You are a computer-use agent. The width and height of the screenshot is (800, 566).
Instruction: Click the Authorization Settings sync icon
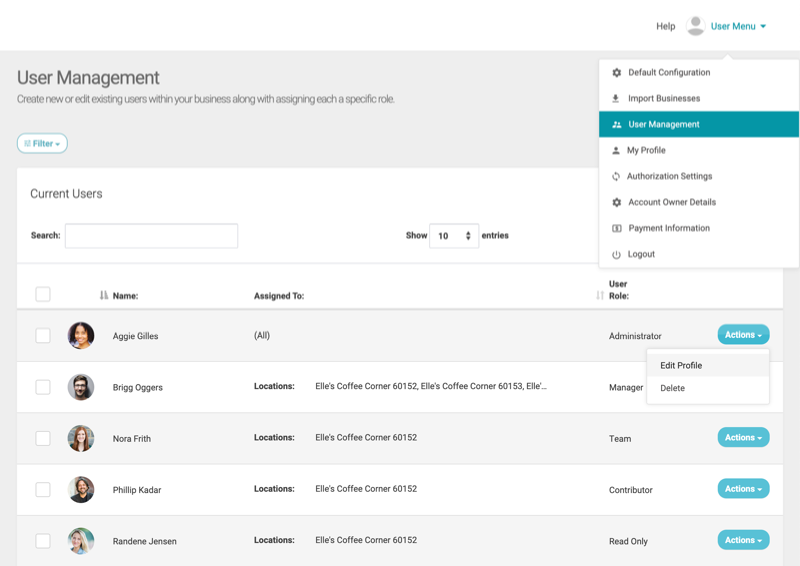coord(616,177)
